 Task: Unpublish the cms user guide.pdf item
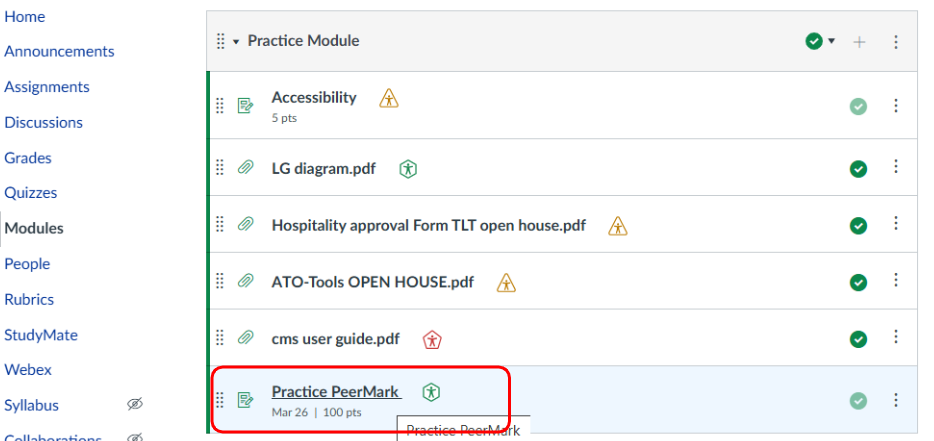coord(858,339)
